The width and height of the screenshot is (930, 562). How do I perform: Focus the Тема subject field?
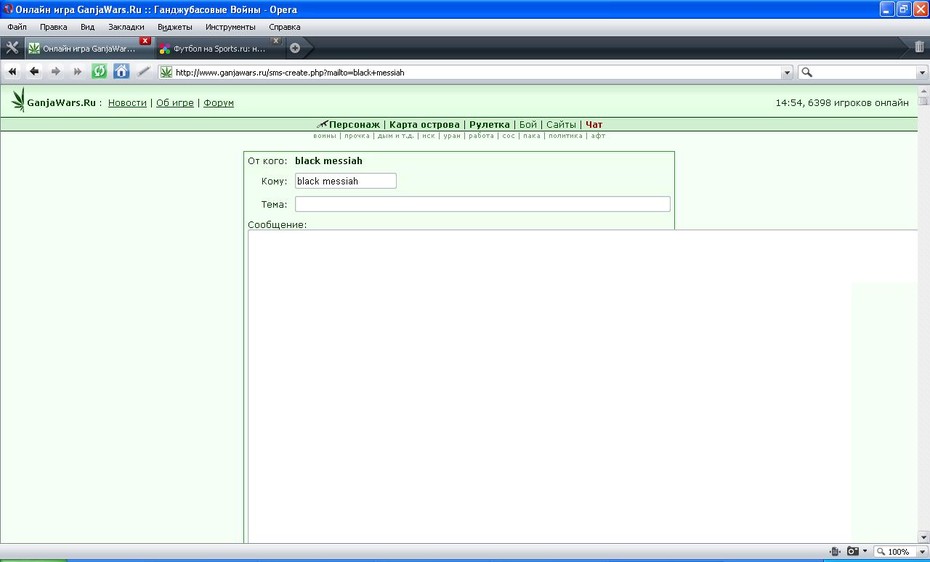[483, 204]
